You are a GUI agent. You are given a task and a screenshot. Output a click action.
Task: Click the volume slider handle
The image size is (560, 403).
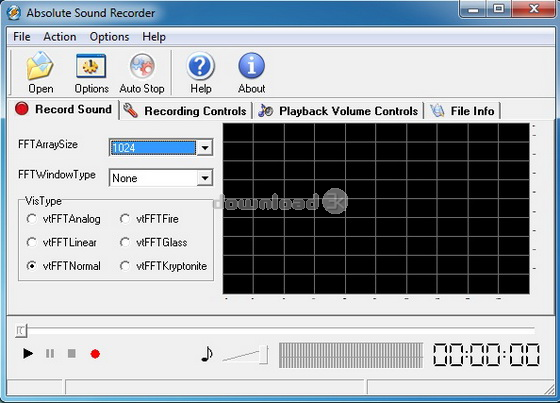tap(263, 354)
